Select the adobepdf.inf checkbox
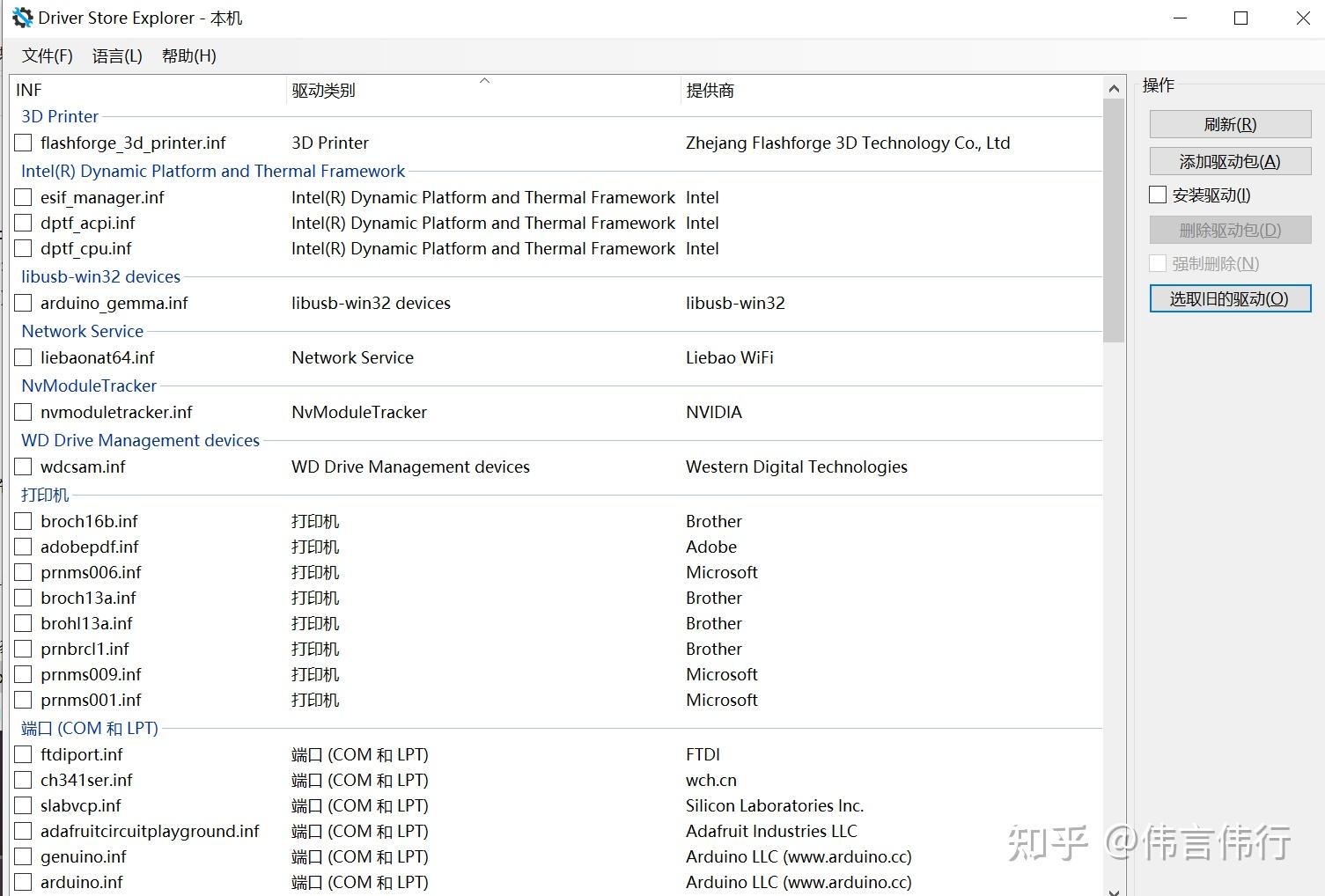This screenshot has width=1325, height=896. click(x=22, y=547)
